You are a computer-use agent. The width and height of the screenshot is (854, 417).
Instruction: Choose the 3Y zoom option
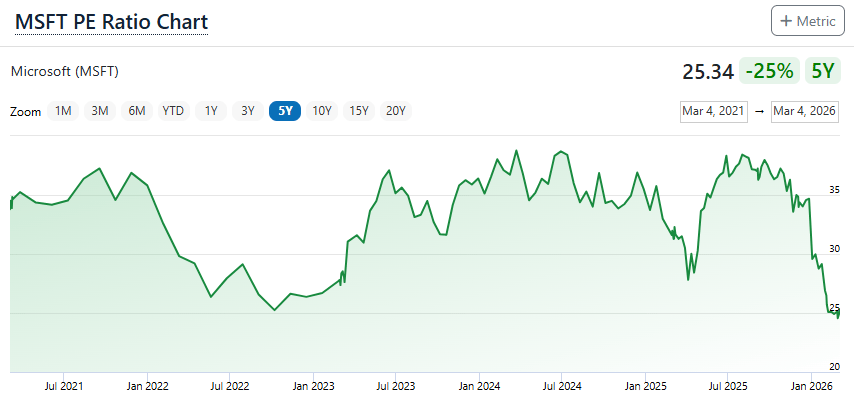click(x=248, y=111)
